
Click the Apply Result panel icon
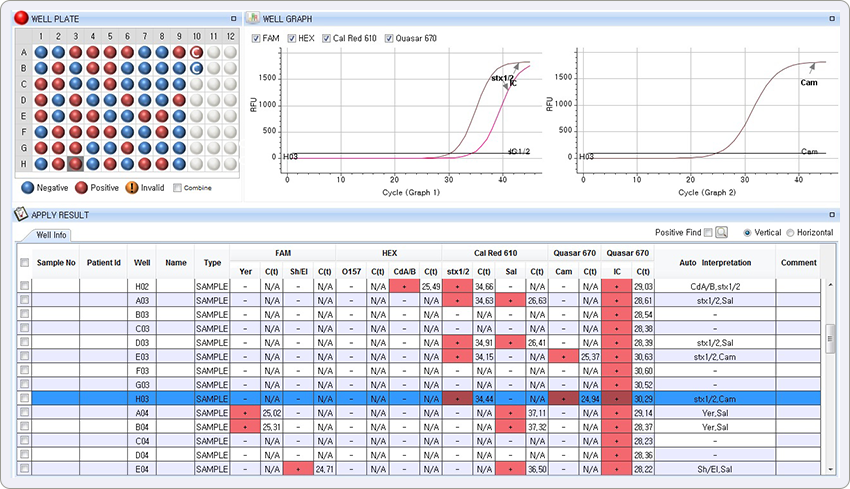[x=20, y=215]
